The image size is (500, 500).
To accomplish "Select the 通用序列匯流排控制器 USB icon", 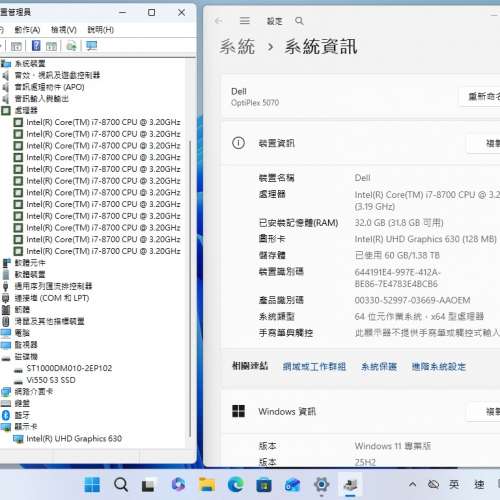I will coord(5,286).
